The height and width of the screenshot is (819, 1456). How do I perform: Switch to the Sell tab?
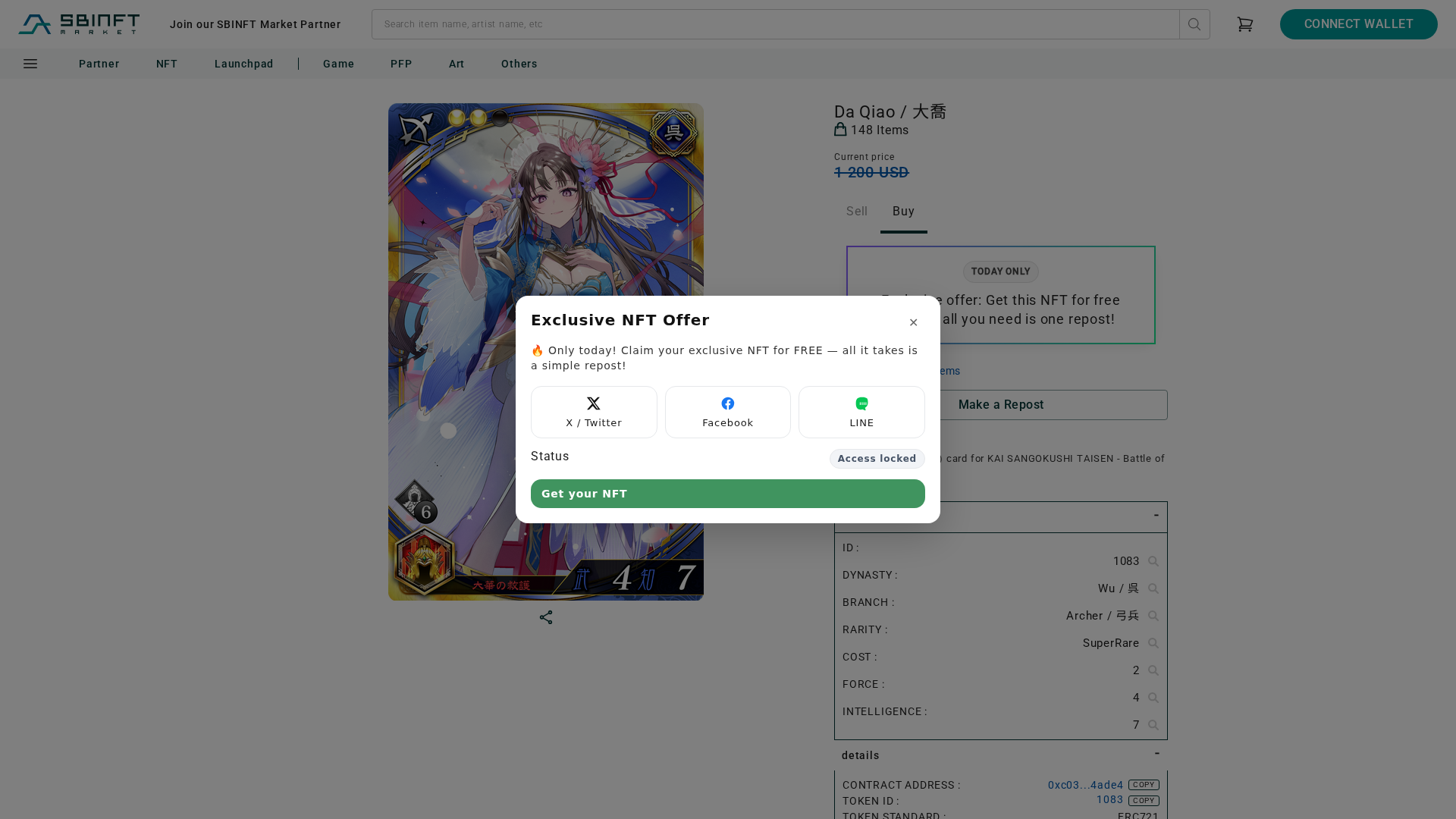click(857, 212)
